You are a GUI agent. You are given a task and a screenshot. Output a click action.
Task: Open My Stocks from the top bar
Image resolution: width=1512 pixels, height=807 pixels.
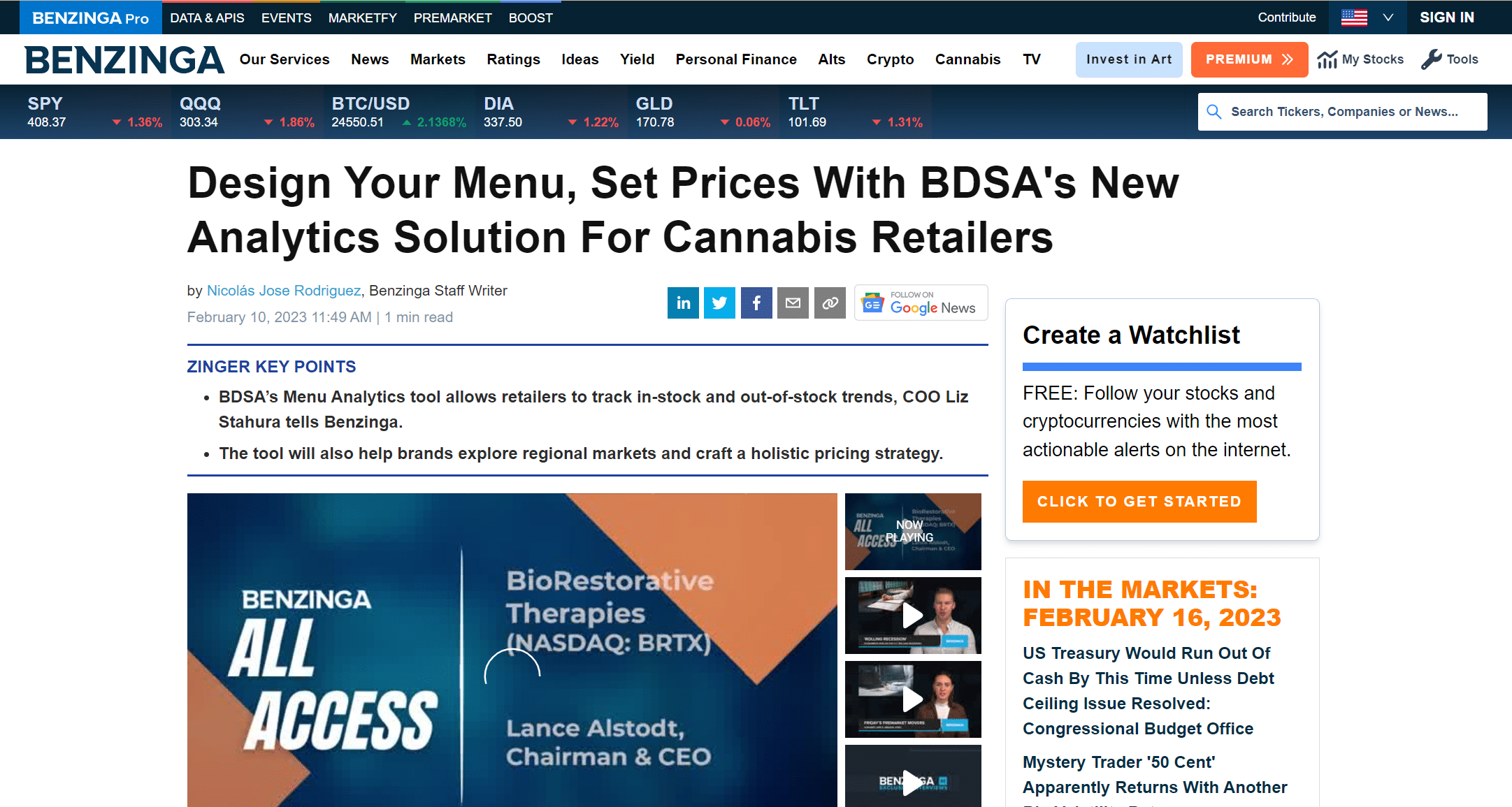1360,59
